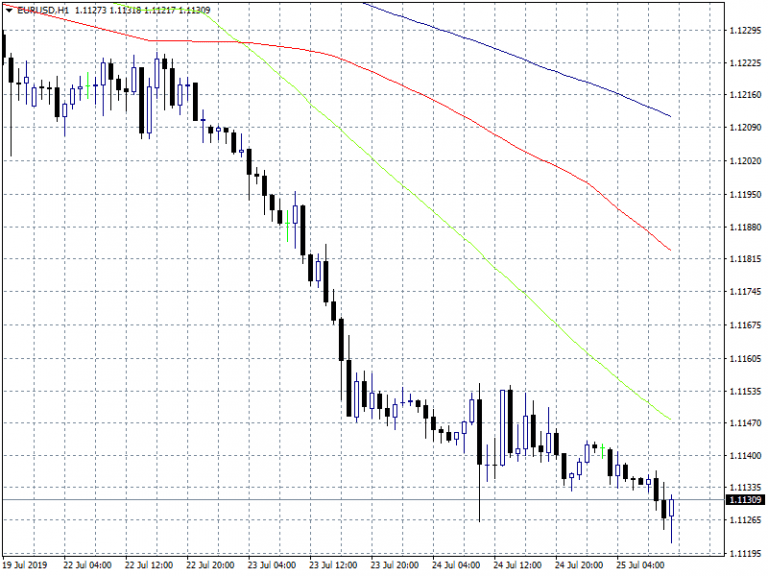Click the 19 Jul 2019 date label
The height and width of the screenshot is (576, 768).
[26, 564]
